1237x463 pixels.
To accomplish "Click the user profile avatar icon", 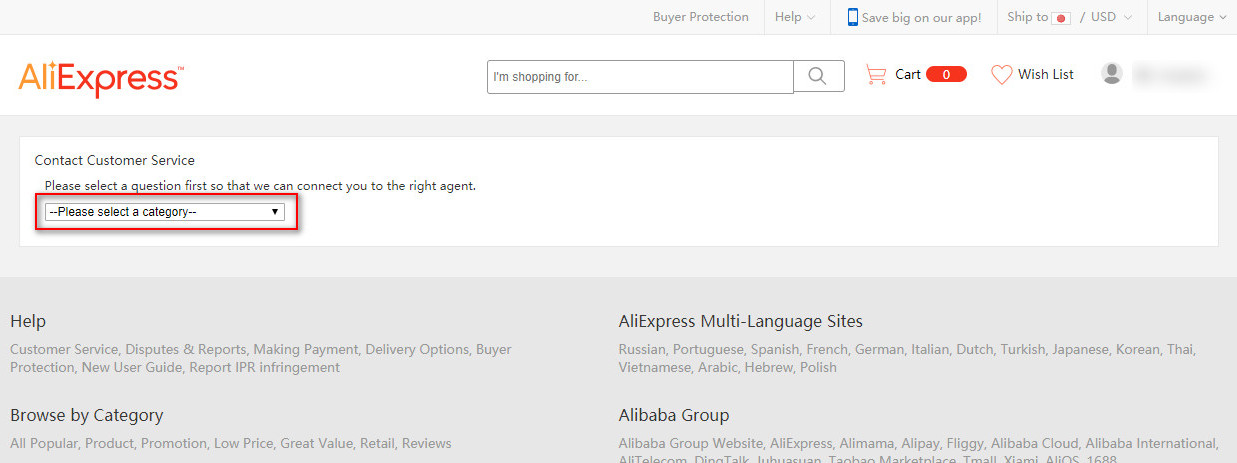I will coord(1111,74).
